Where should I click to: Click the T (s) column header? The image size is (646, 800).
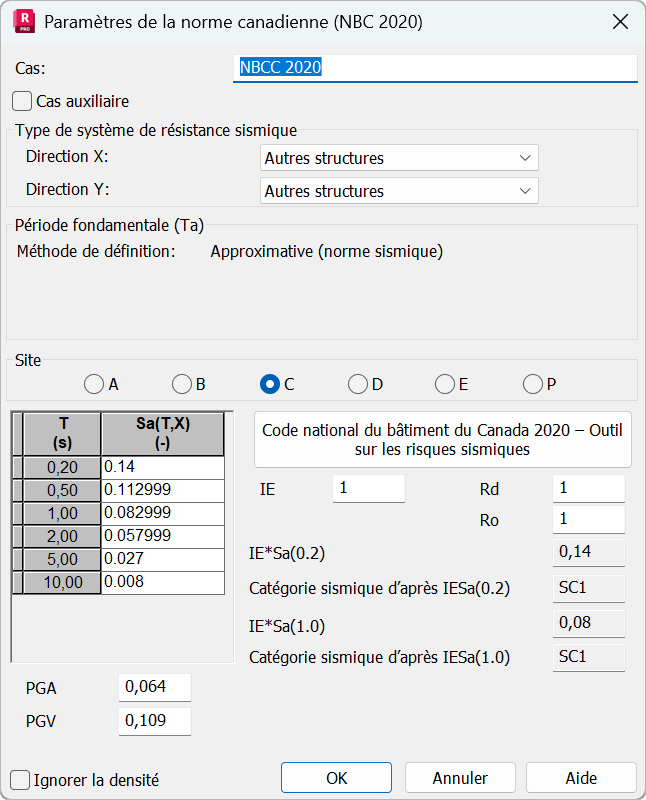click(62, 434)
